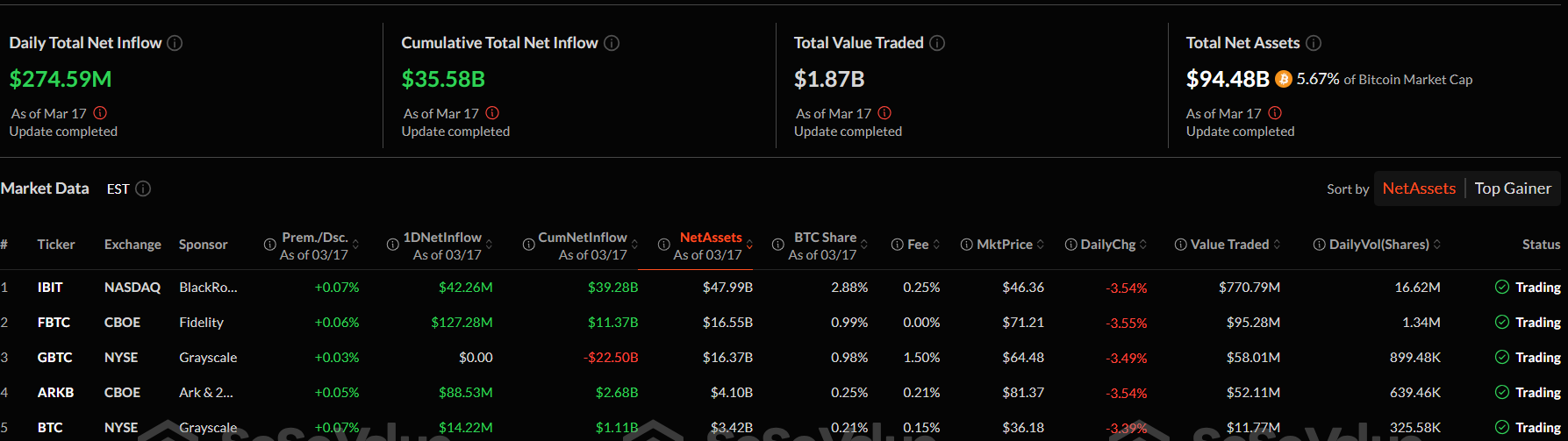The height and width of the screenshot is (441, 1568).
Task: Click info icon before BTC Share column
Action: point(778,245)
